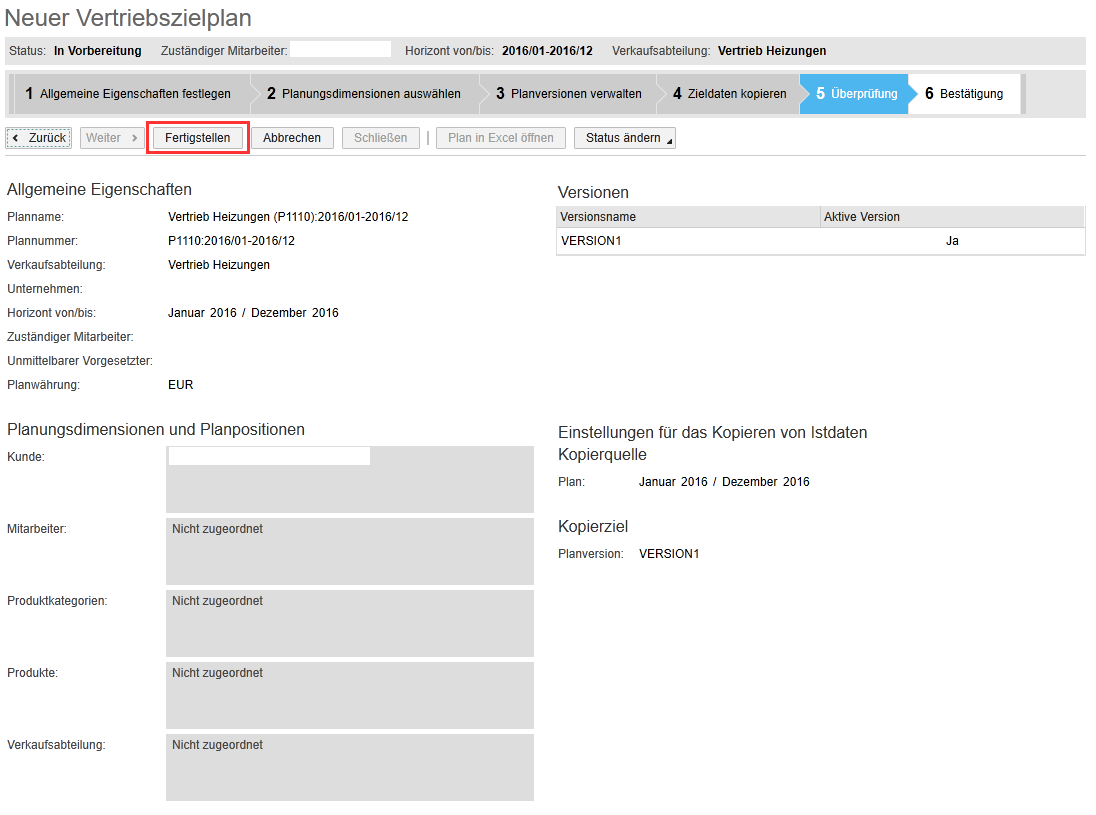Click status value In Vorbereitung
Viewport: 1096px width, 815px height.
tap(97, 51)
